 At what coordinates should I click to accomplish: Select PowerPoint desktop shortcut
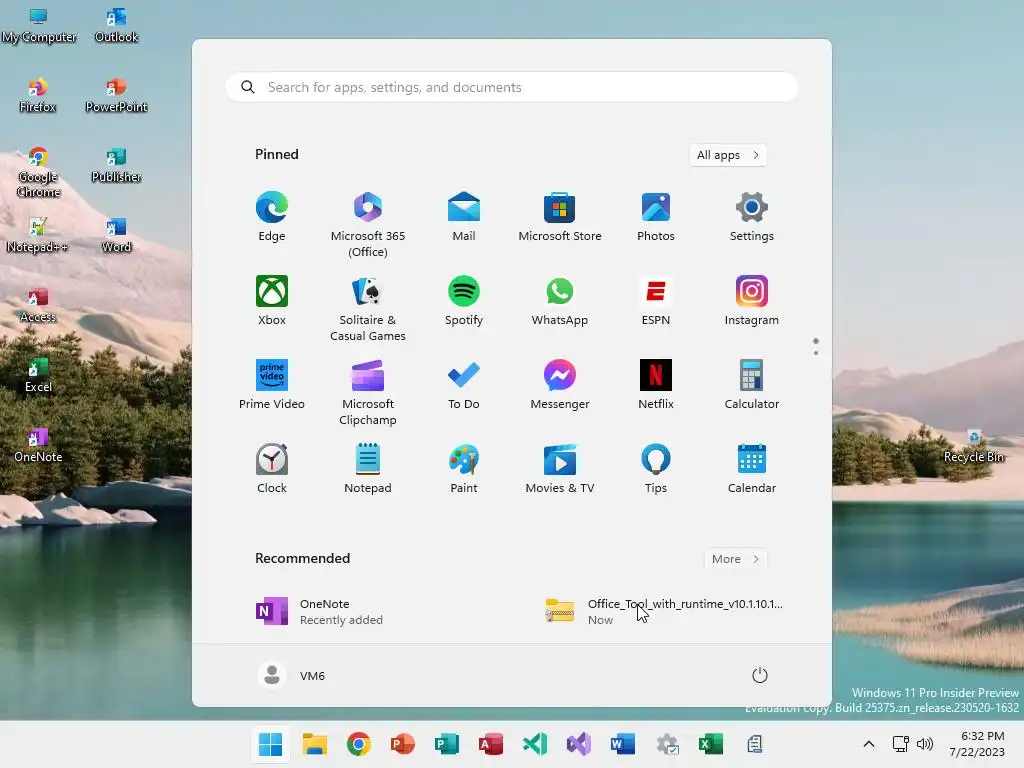(116, 95)
